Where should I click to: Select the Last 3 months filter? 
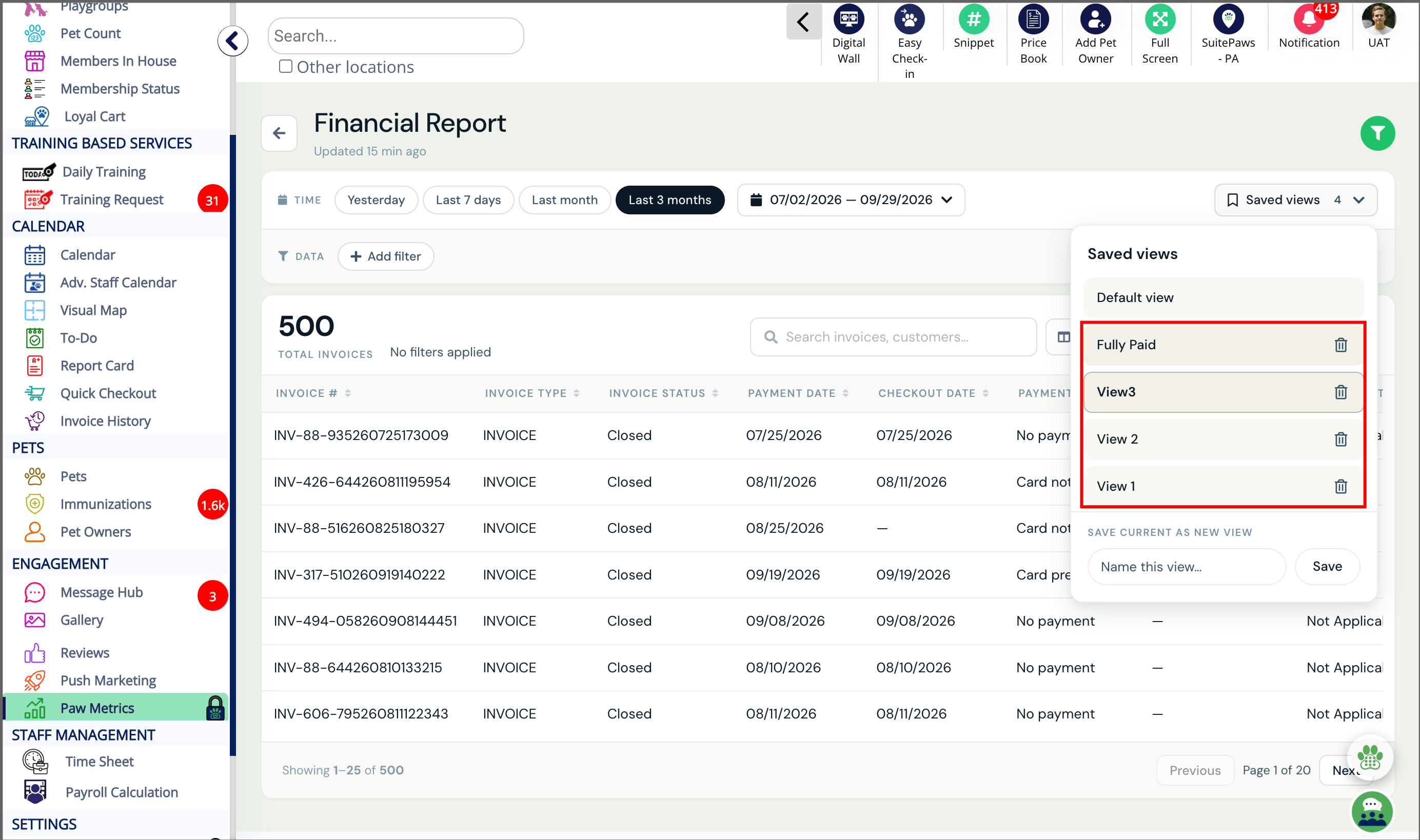669,200
